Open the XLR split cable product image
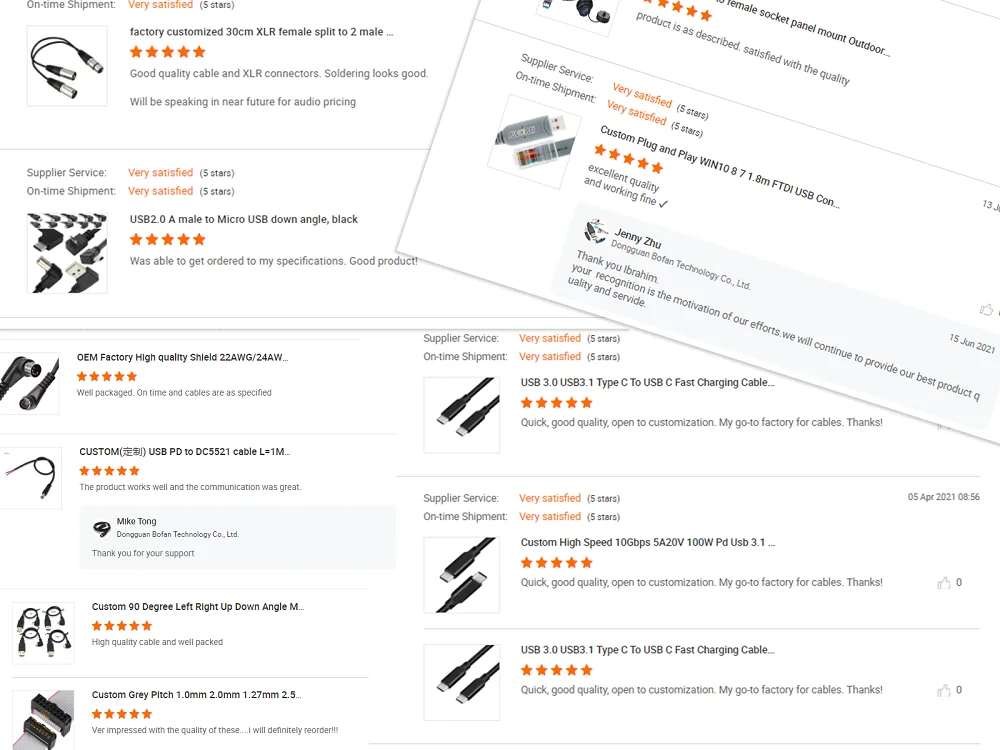Viewport: 1000px width, 750px height. 67,66
